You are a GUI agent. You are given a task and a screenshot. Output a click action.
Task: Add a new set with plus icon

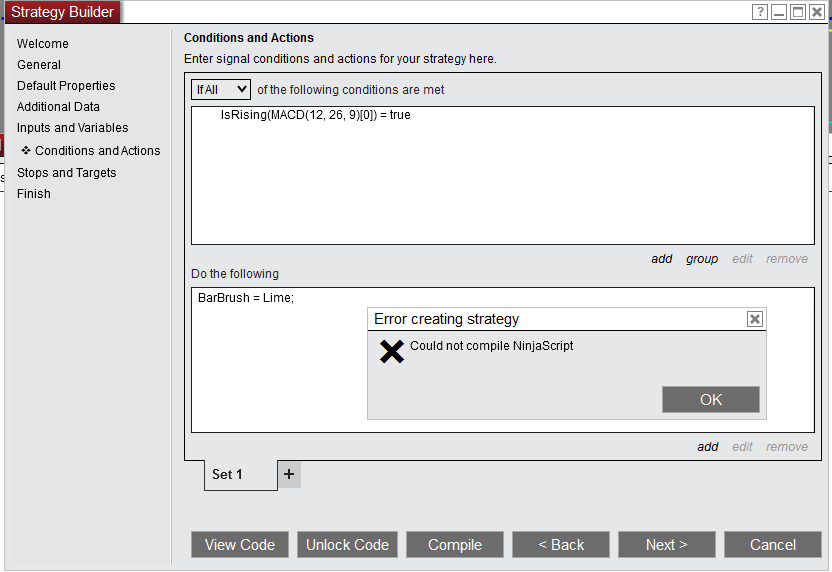289,475
